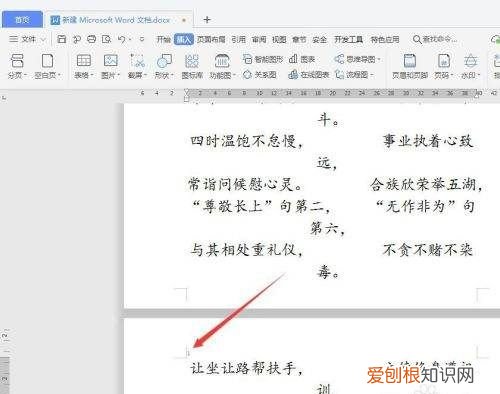This screenshot has width=500, height=394.
Task: Expand the undo history dropdown arrow
Action: pyautogui.click(x=130, y=40)
